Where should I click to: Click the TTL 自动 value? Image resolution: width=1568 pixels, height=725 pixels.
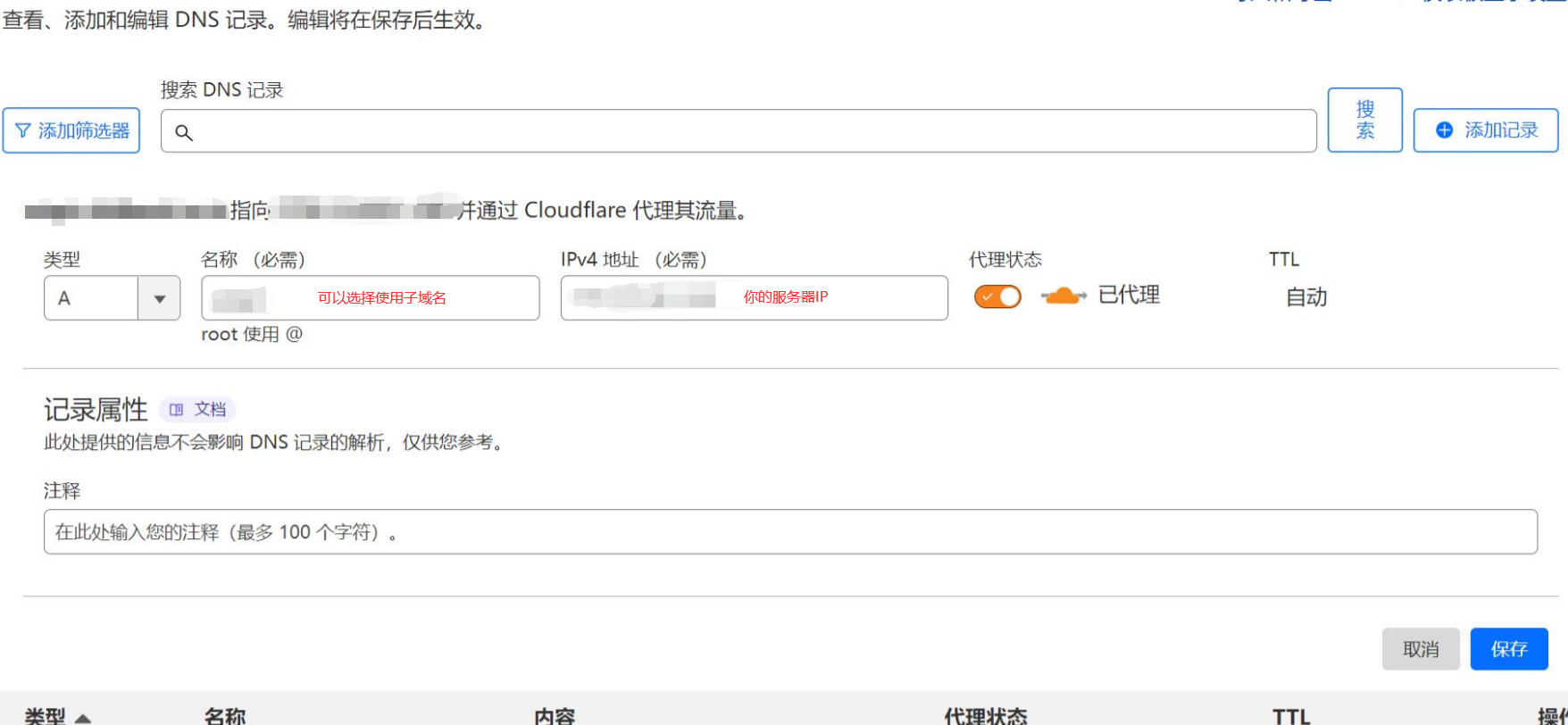coord(1305,297)
